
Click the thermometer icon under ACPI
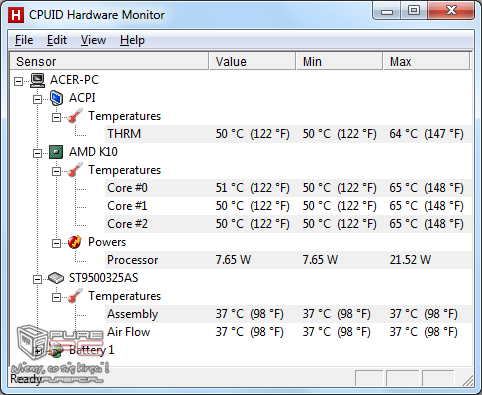click(75, 116)
